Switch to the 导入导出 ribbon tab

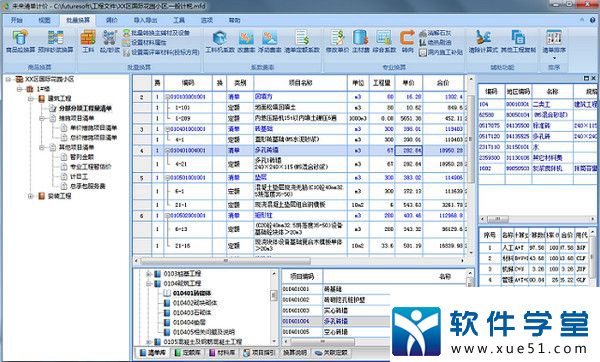pyautogui.click(x=145, y=20)
